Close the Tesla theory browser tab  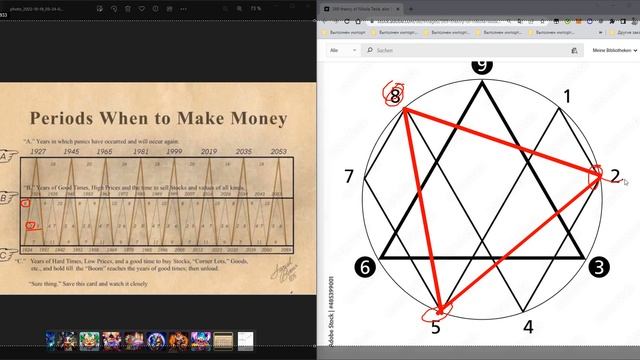pyautogui.click(x=398, y=9)
